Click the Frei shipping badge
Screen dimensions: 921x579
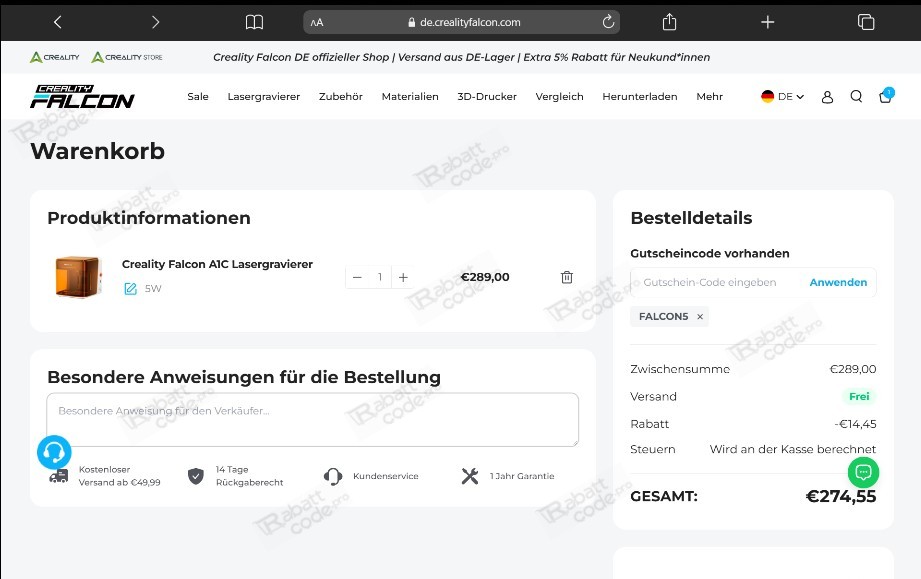859,396
